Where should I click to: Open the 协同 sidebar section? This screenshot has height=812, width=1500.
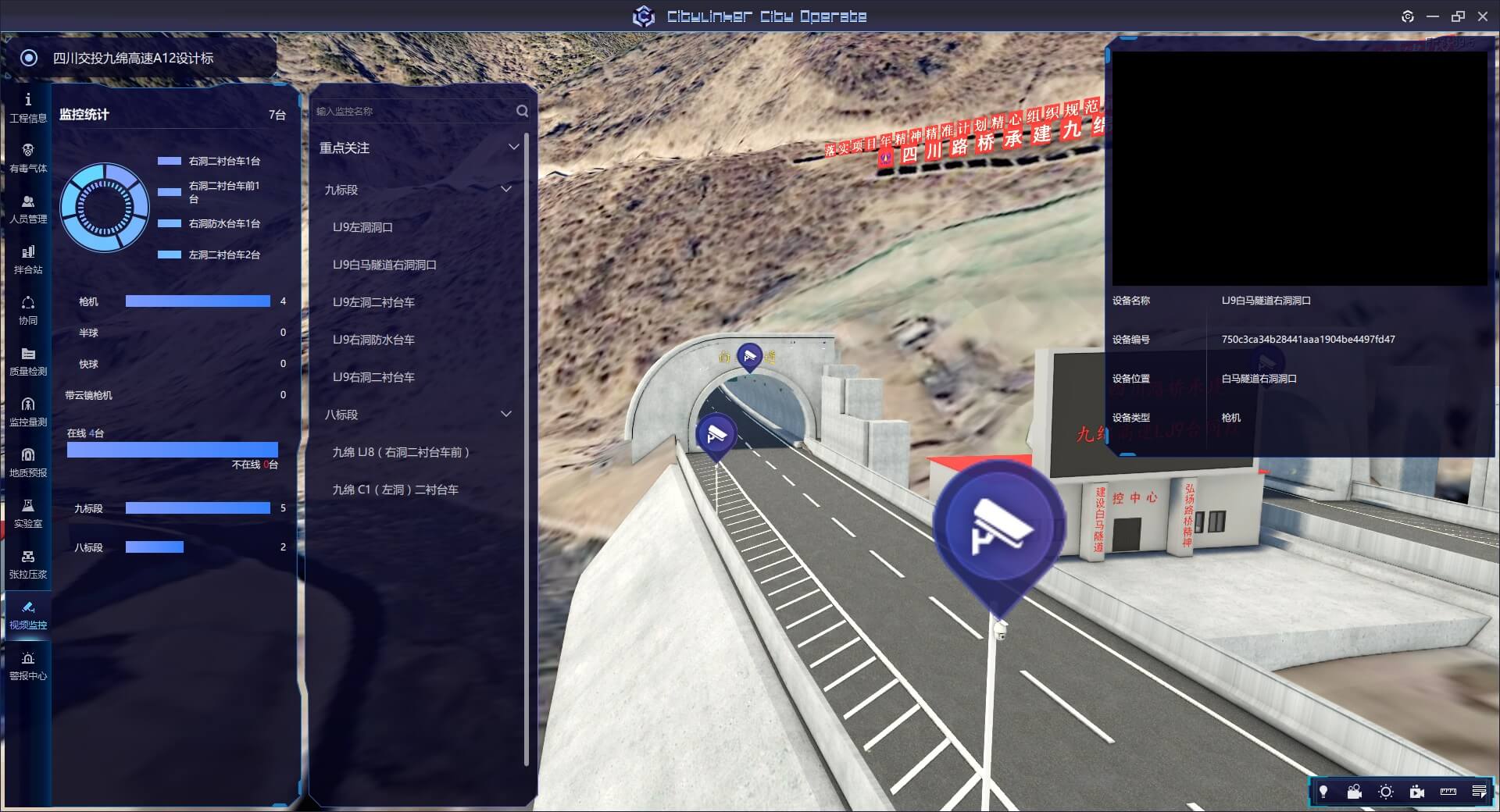point(28,311)
